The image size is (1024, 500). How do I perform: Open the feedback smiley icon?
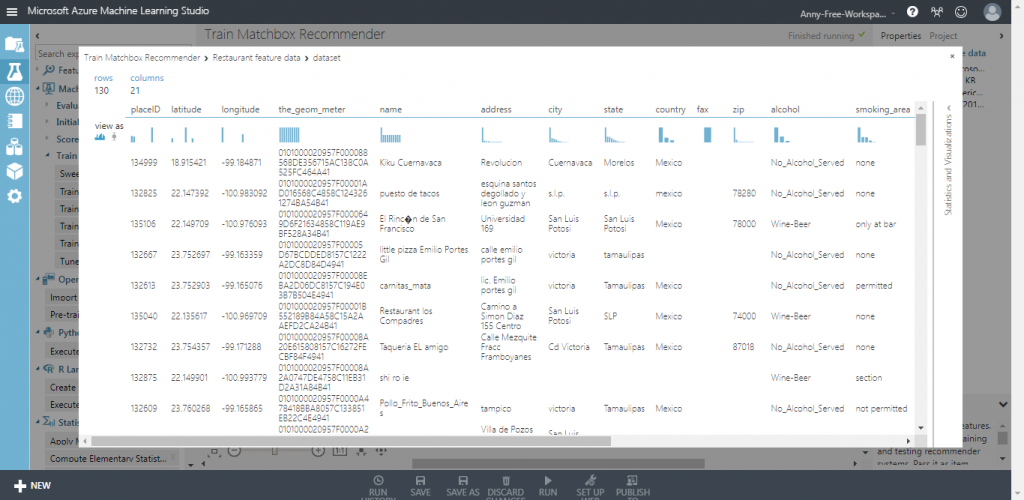tap(961, 12)
